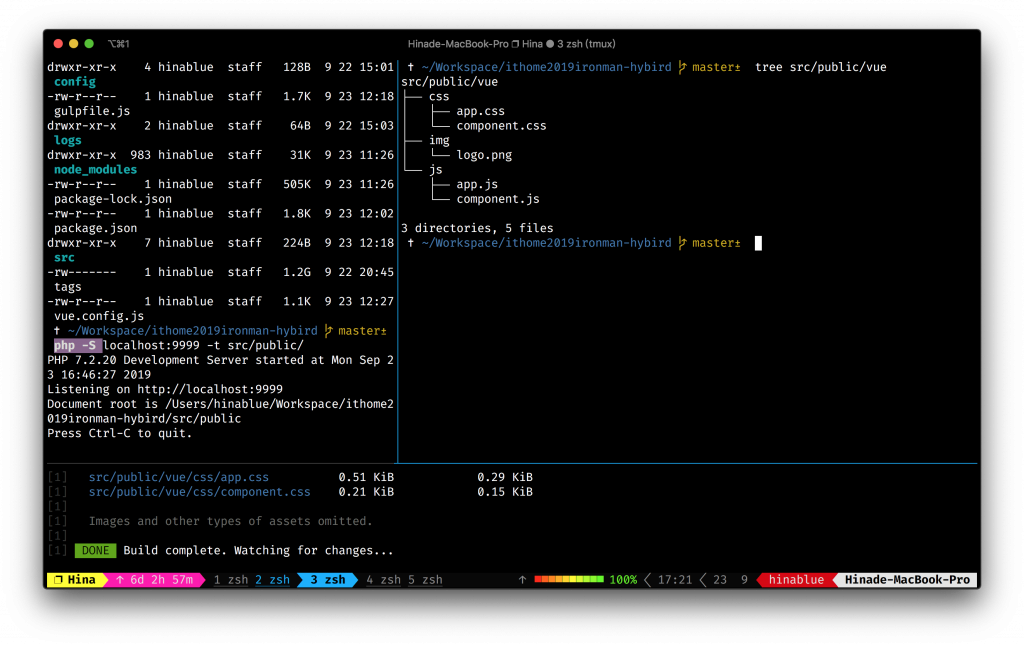Click the red close window button
The width and height of the screenshot is (1024, 646).
57,44
